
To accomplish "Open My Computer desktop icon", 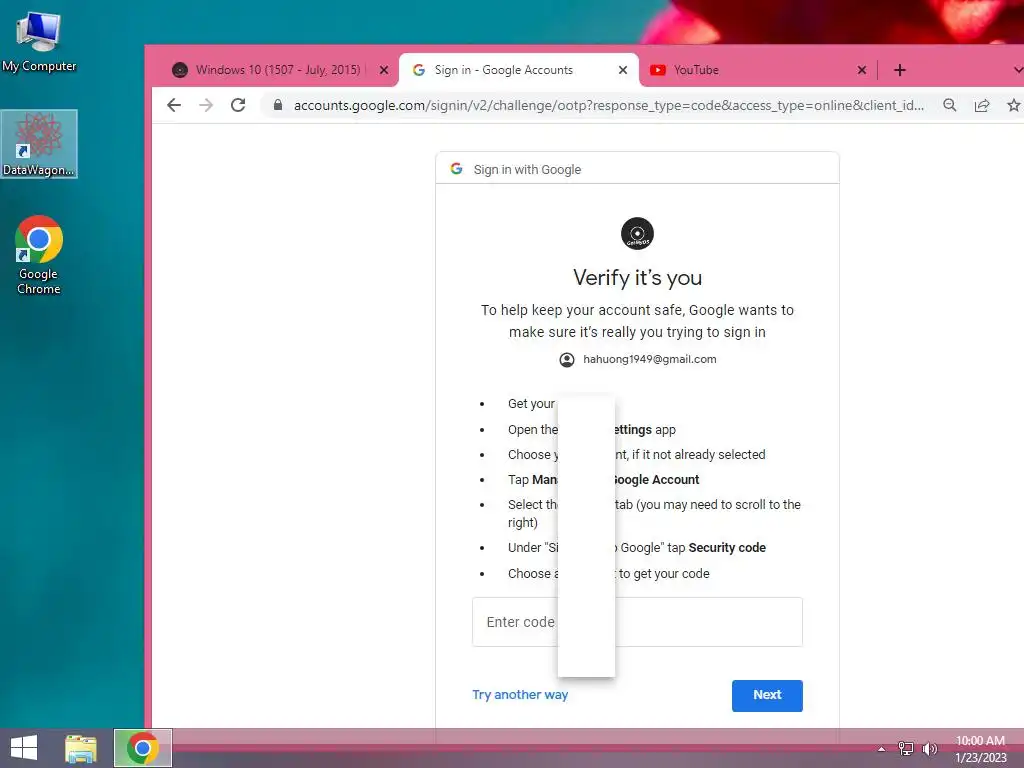I will pos(39,42).
